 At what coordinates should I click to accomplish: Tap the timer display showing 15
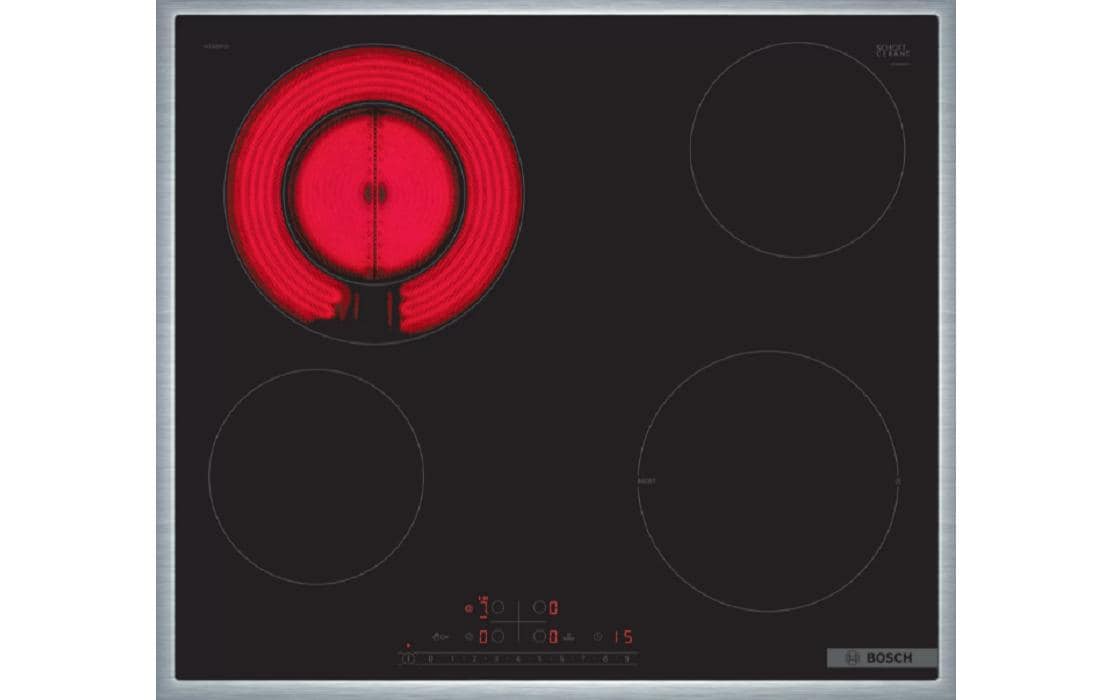coord(623,636)
